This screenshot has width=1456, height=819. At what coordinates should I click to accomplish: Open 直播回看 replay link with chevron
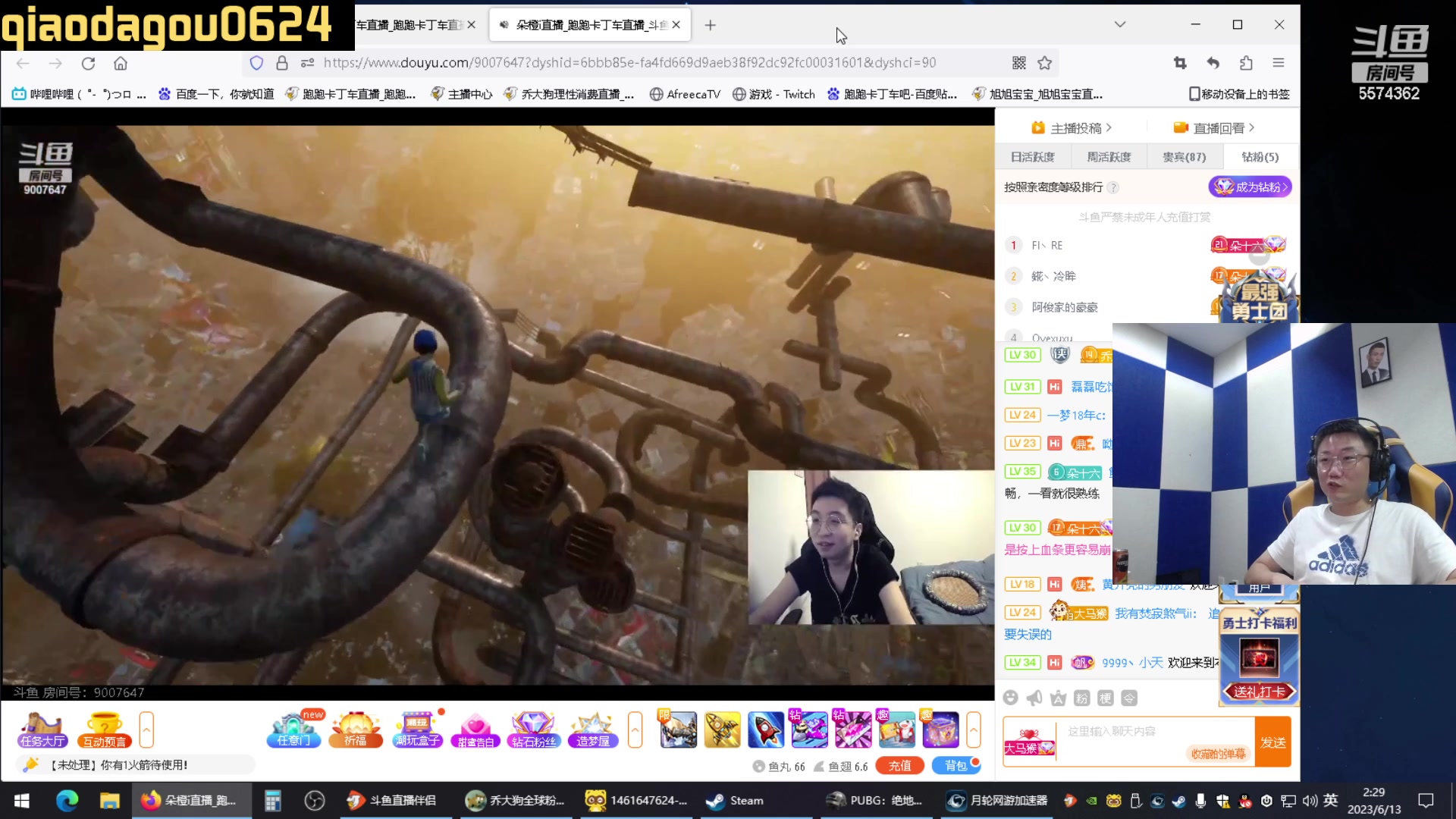(1214, 127)
